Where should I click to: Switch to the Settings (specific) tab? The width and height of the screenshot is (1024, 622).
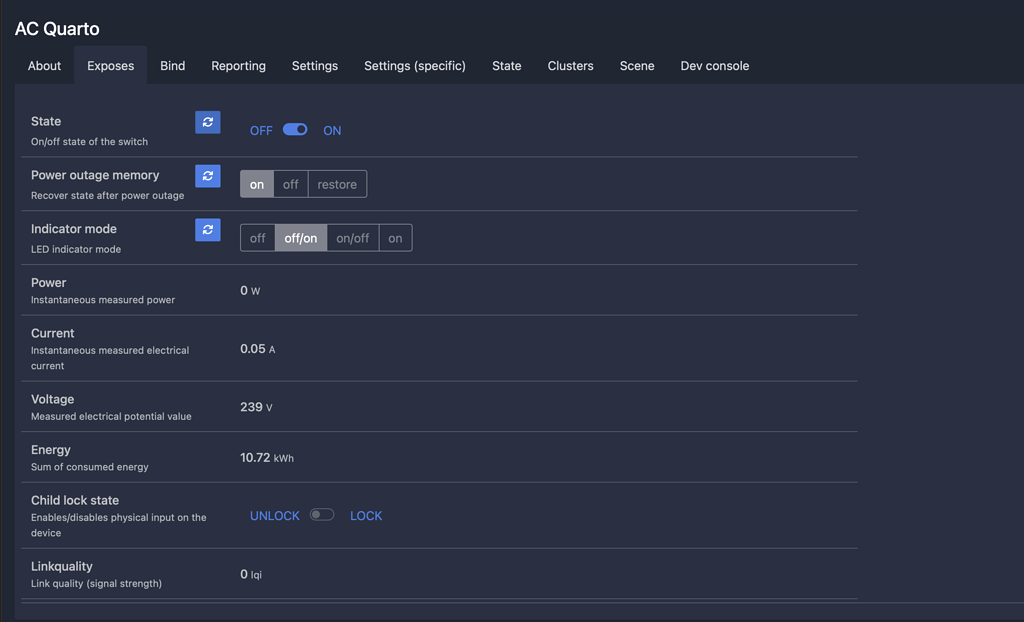click(x=415, y=65)
